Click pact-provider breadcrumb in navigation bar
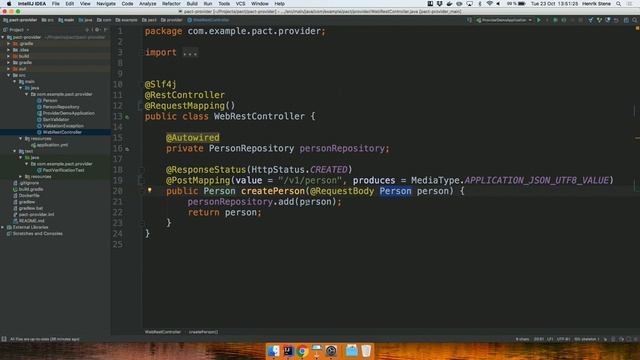Screen dimensions: 640x360 click(x=20, y=20)
